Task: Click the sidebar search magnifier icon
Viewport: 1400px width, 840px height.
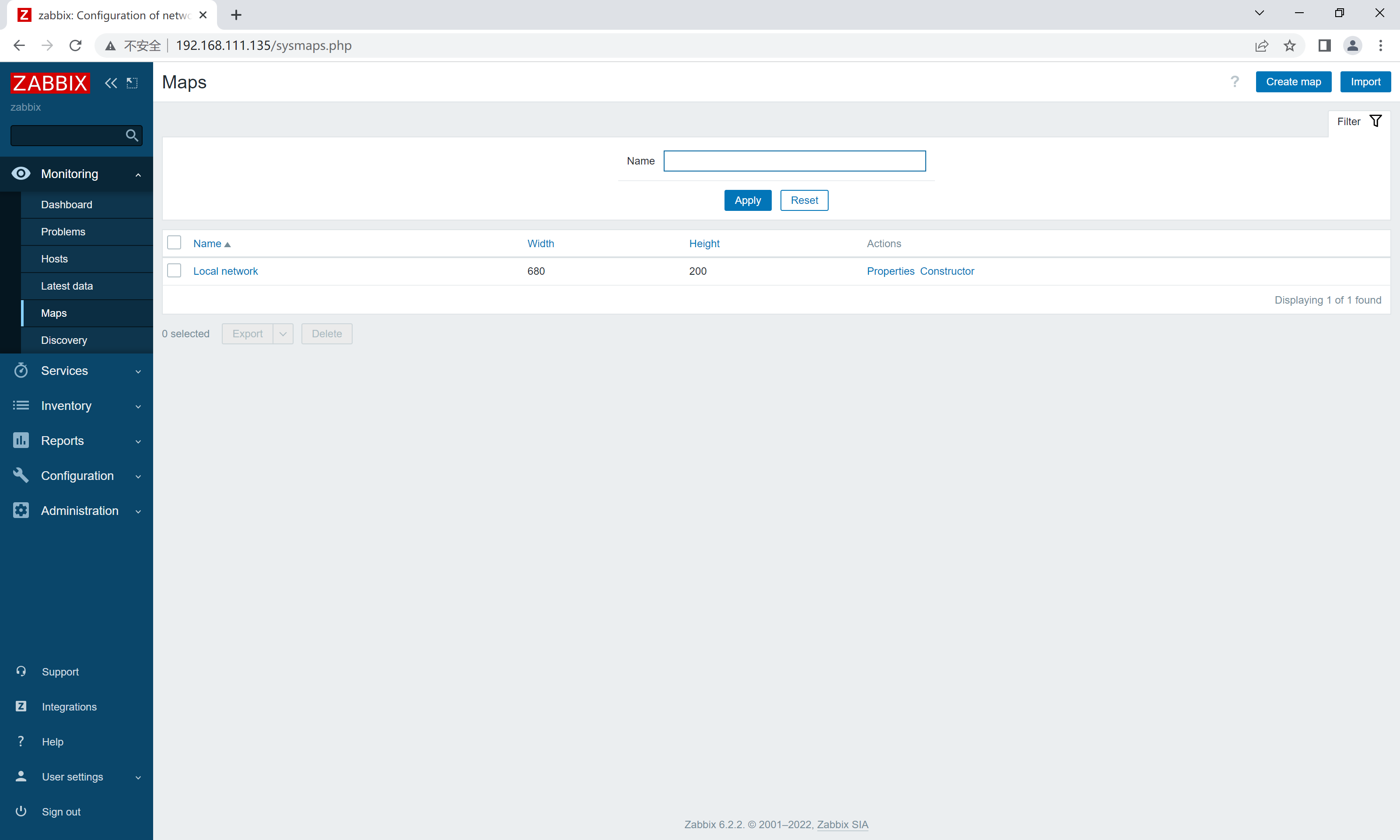Action: 132,135
